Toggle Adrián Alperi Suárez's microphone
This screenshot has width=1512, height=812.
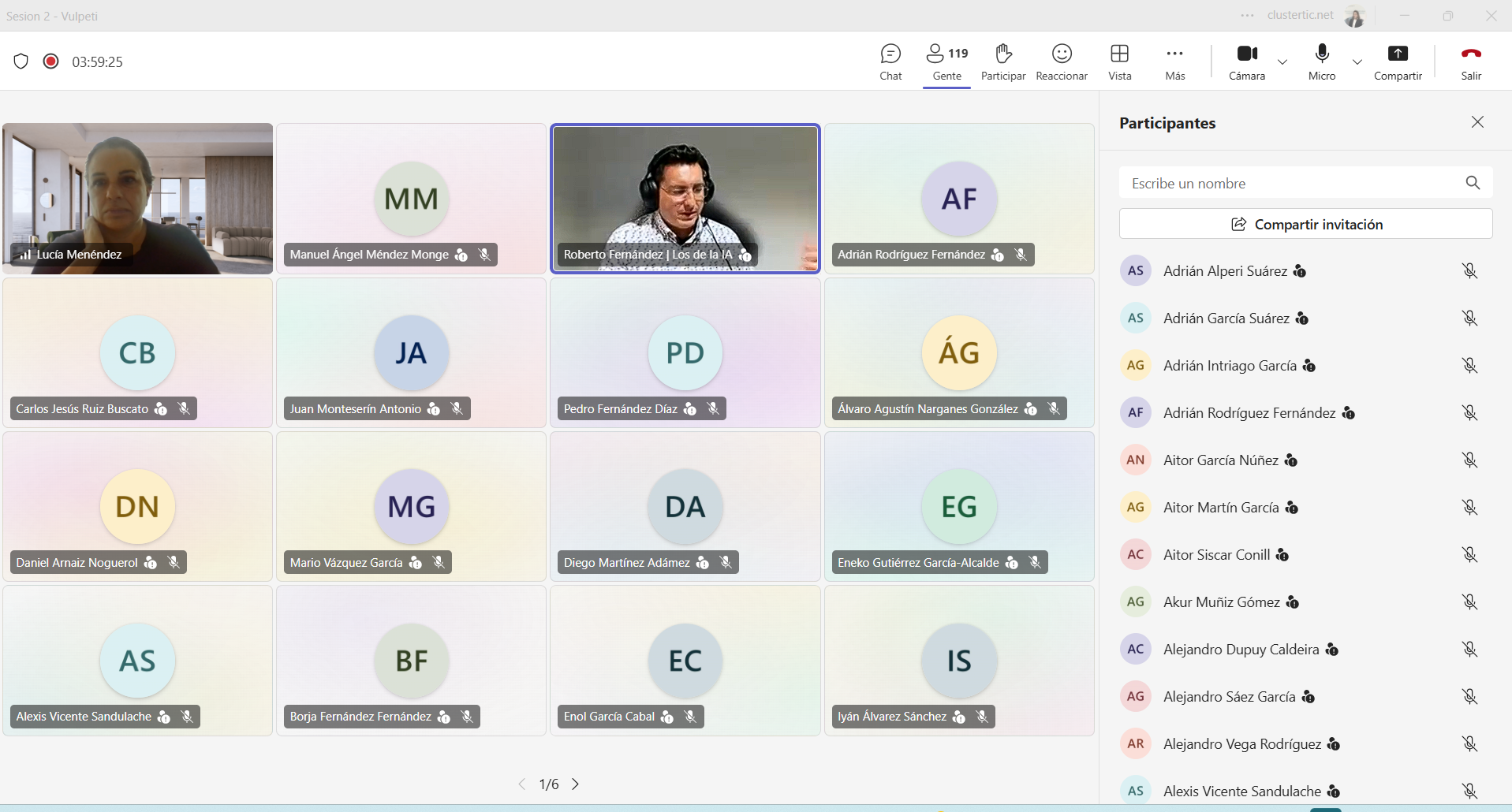point(1469,271)
